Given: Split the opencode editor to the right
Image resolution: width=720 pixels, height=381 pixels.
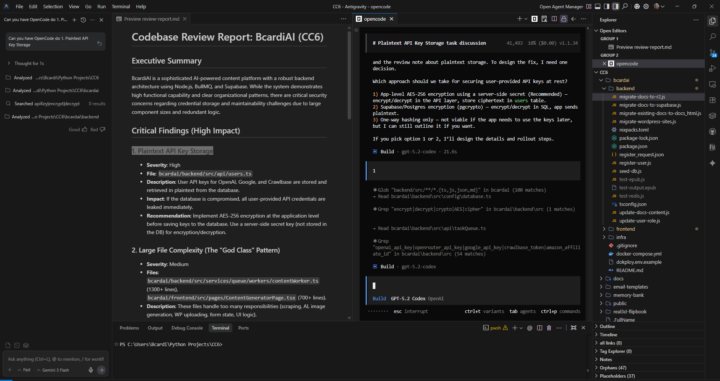Looking at the screenshot, I should coord(554,19).
